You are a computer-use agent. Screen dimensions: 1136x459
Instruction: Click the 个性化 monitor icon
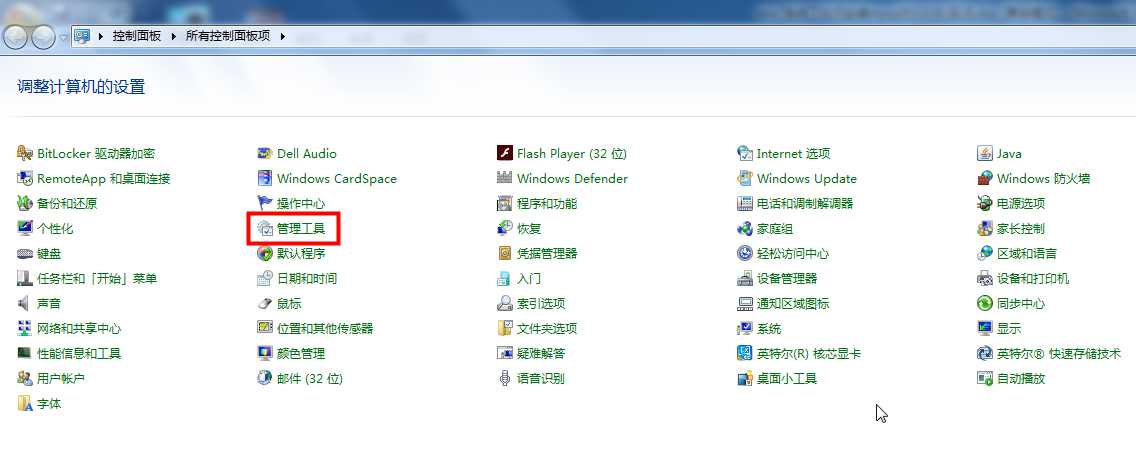[x=25, y=228]
